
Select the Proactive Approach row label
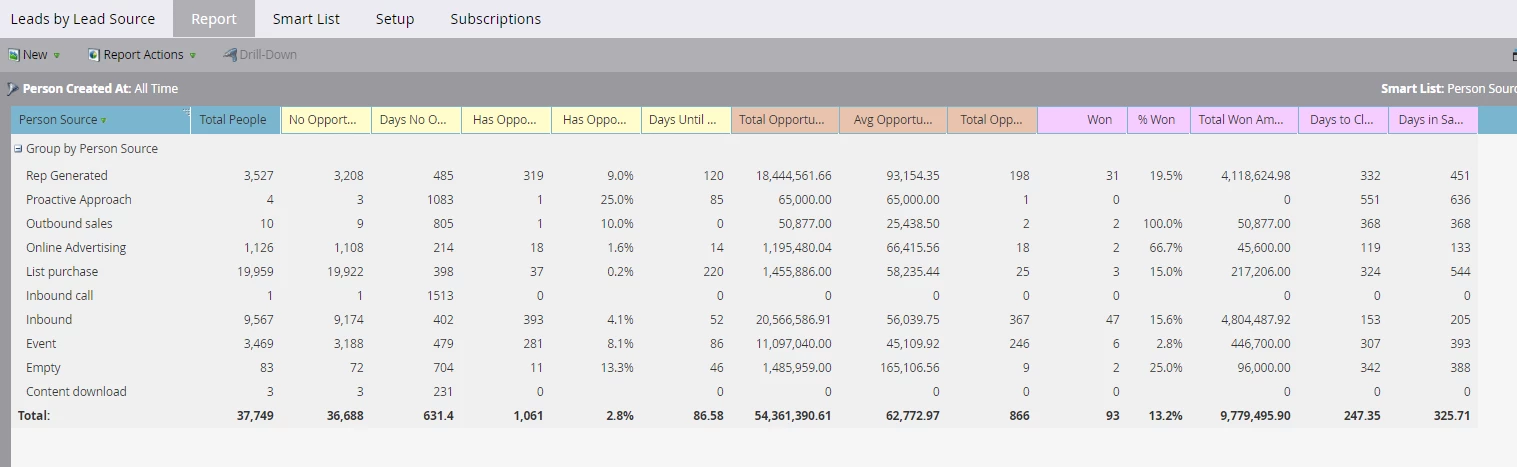coord(79,200)
